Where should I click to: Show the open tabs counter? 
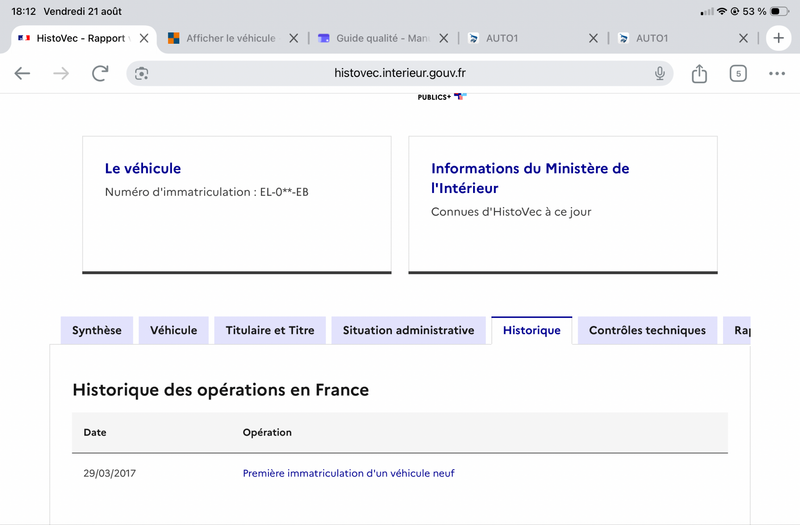(738, 73)
